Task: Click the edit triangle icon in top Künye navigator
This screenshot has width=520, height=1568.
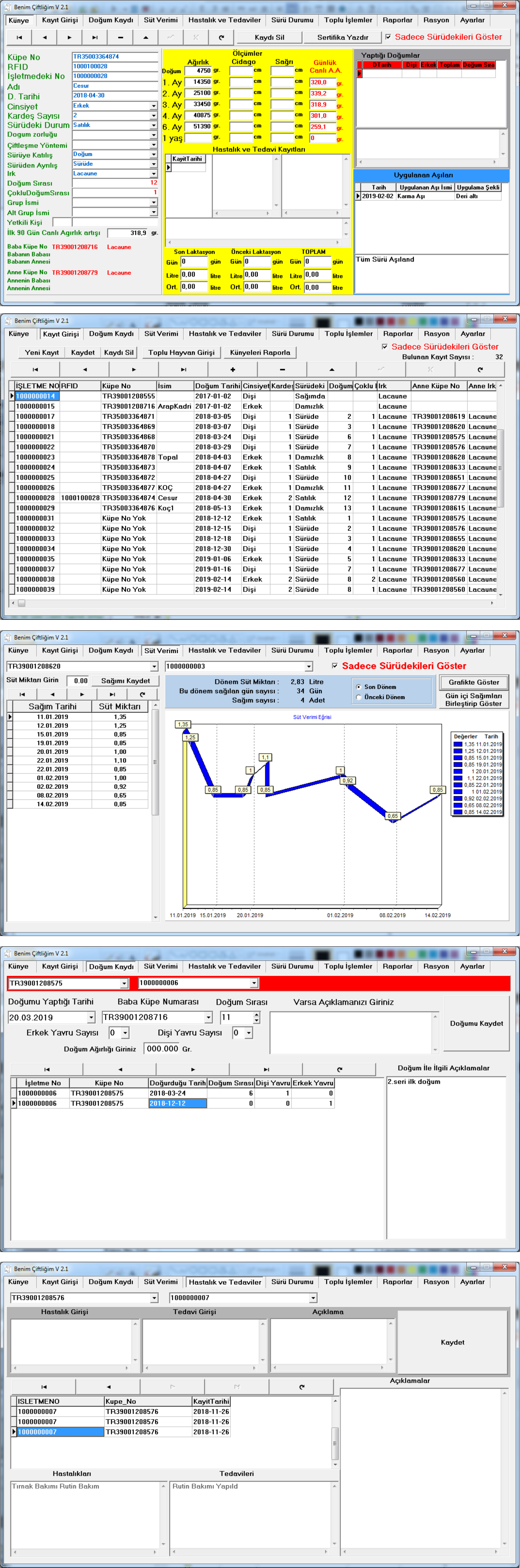Action: point(146,37)
